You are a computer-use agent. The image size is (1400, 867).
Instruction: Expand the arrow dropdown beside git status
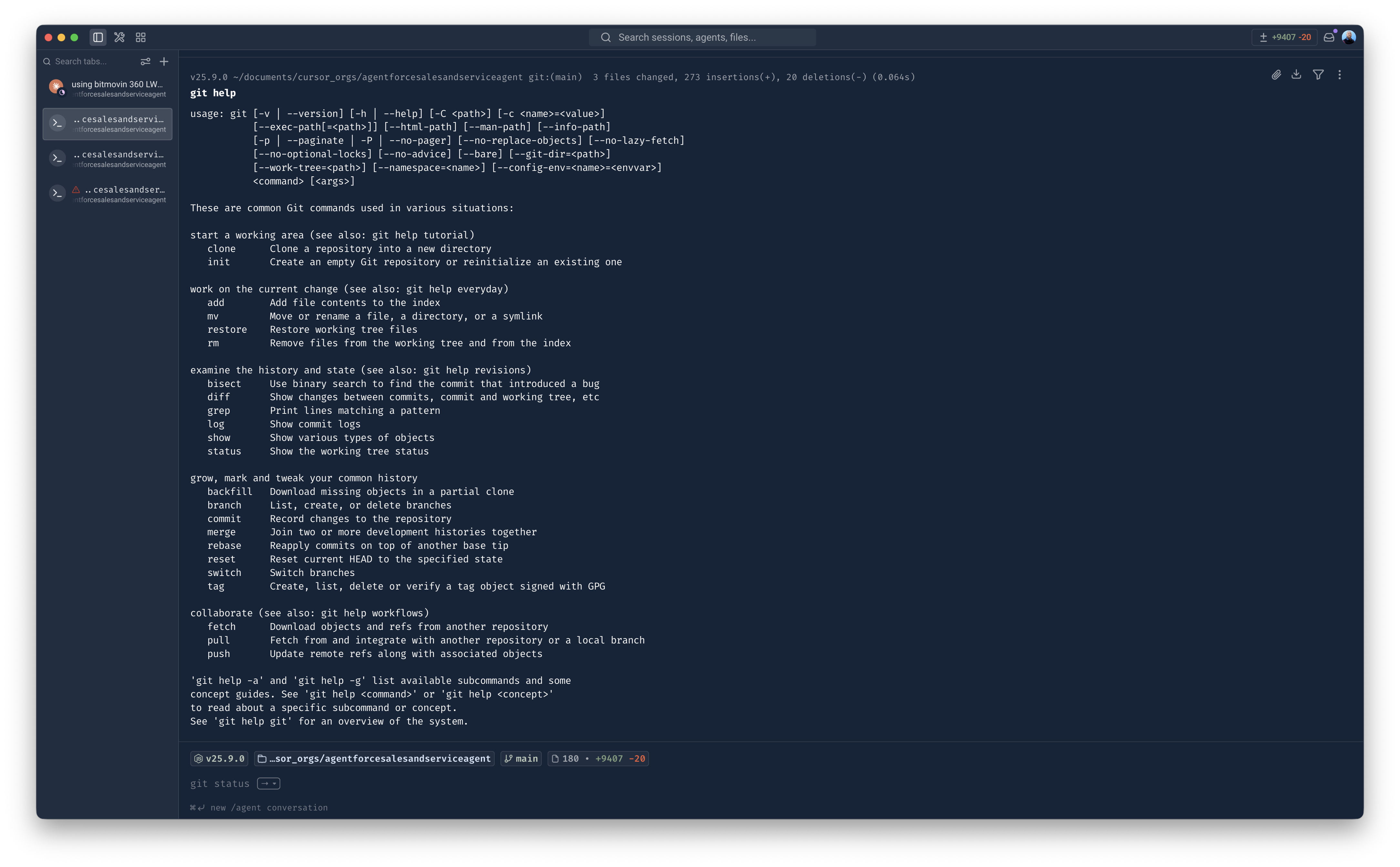click(x=268, y=783)
